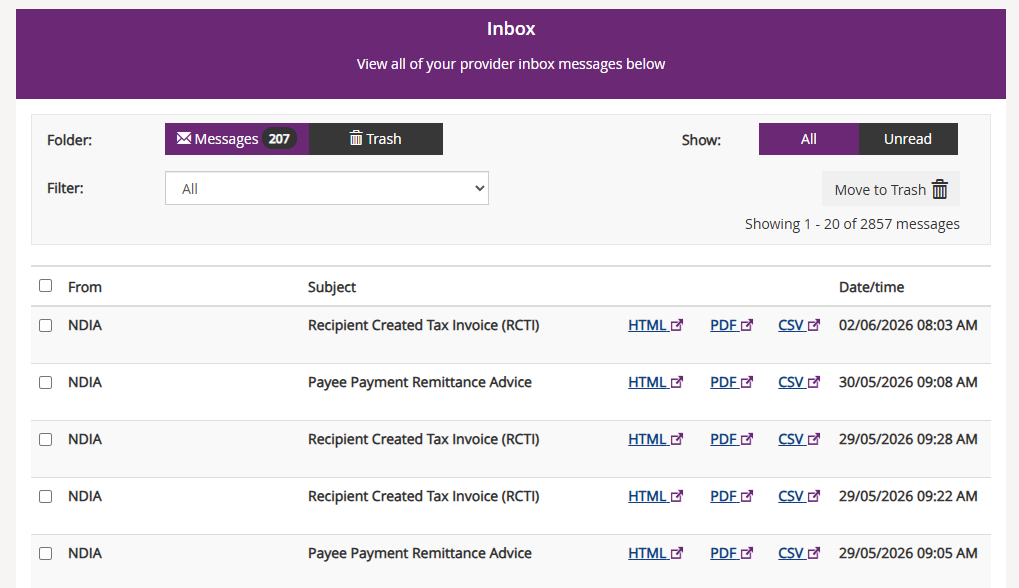
Task: Switch to the Trash folder
Action: point(376,139)
